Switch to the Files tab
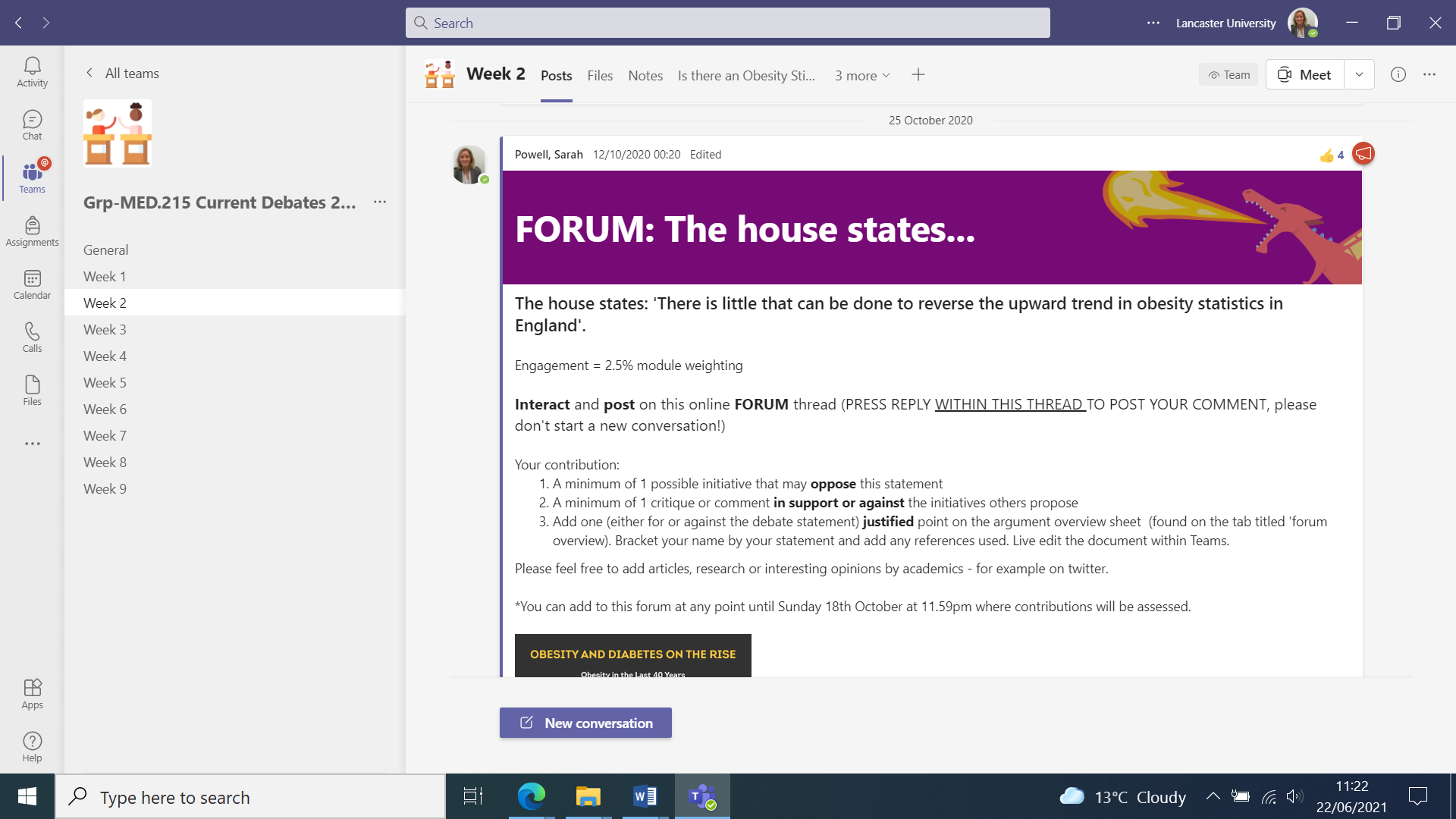The image size is (1456, 819). [600, 75]
